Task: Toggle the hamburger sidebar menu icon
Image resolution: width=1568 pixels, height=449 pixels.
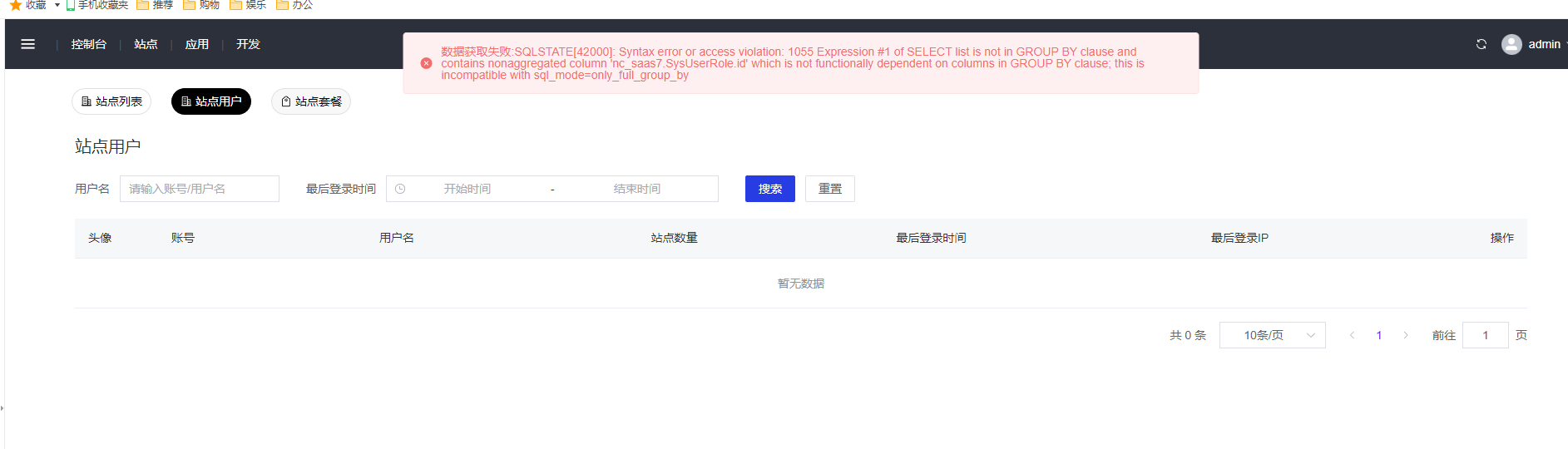Action: (x=27, y=44)
